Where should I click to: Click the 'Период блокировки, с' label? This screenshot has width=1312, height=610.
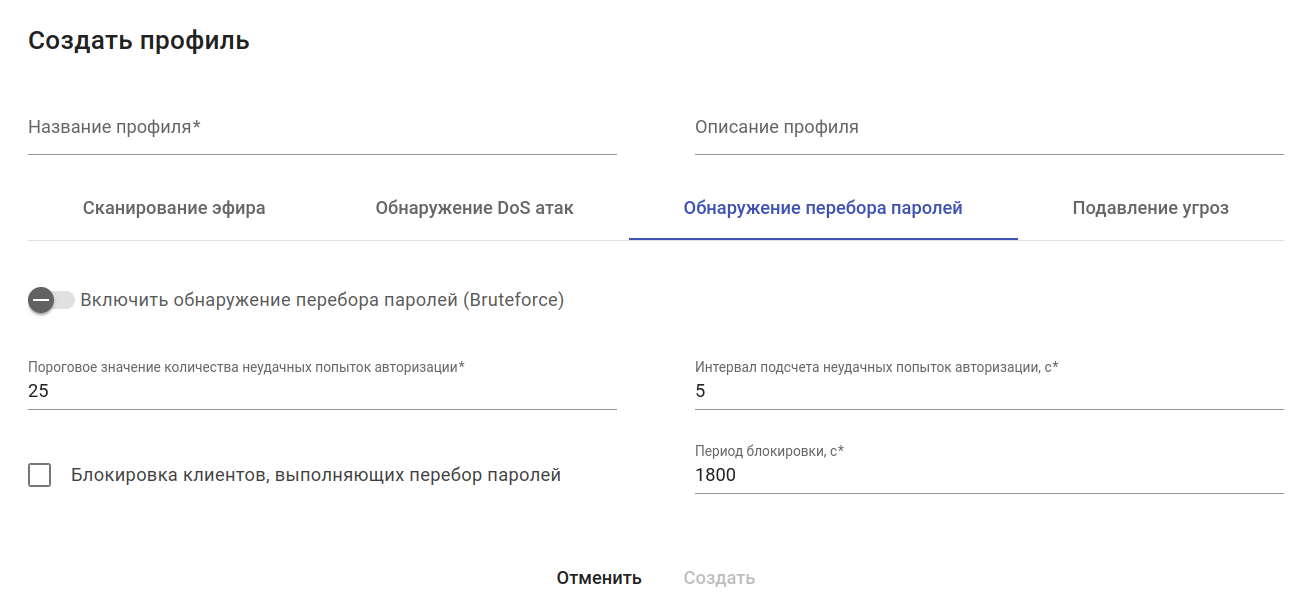coord(769,451)
